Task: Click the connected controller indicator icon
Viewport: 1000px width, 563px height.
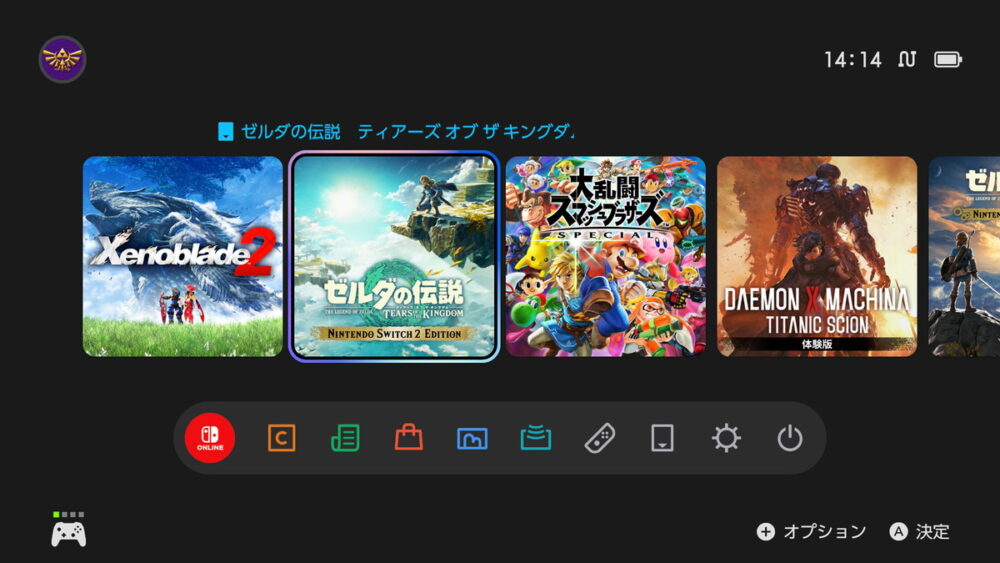Action: (69, 529)
